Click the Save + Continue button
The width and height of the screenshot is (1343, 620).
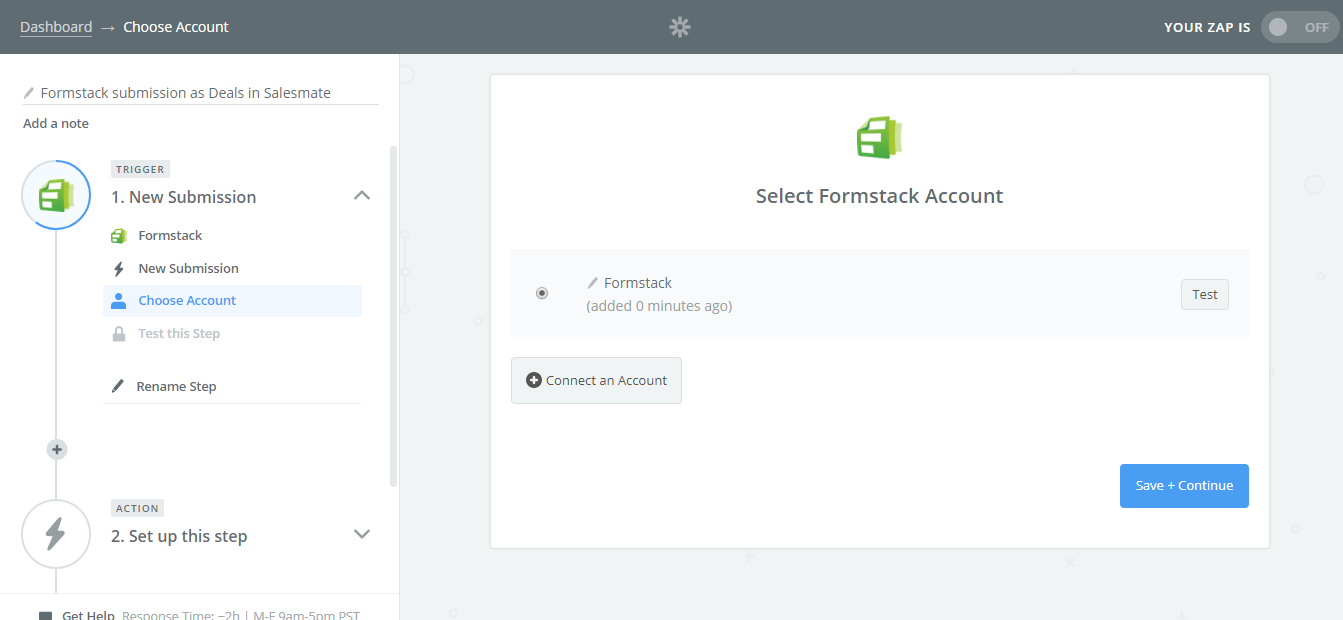pyautogui.click(x=1184, y=486)
